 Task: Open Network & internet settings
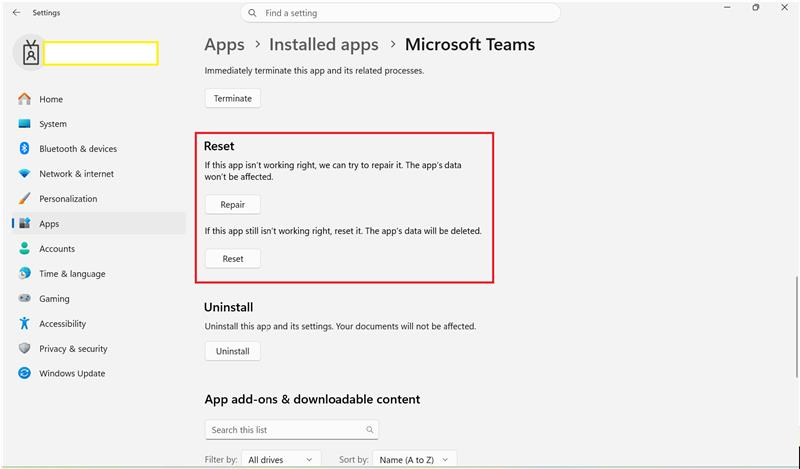coord(99,174)
